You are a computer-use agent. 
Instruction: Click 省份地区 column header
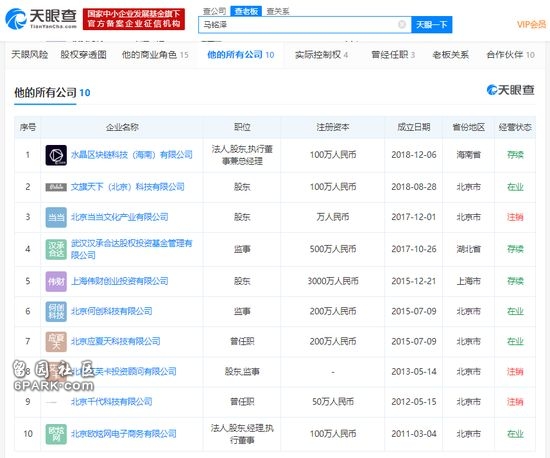click(469, 127)
